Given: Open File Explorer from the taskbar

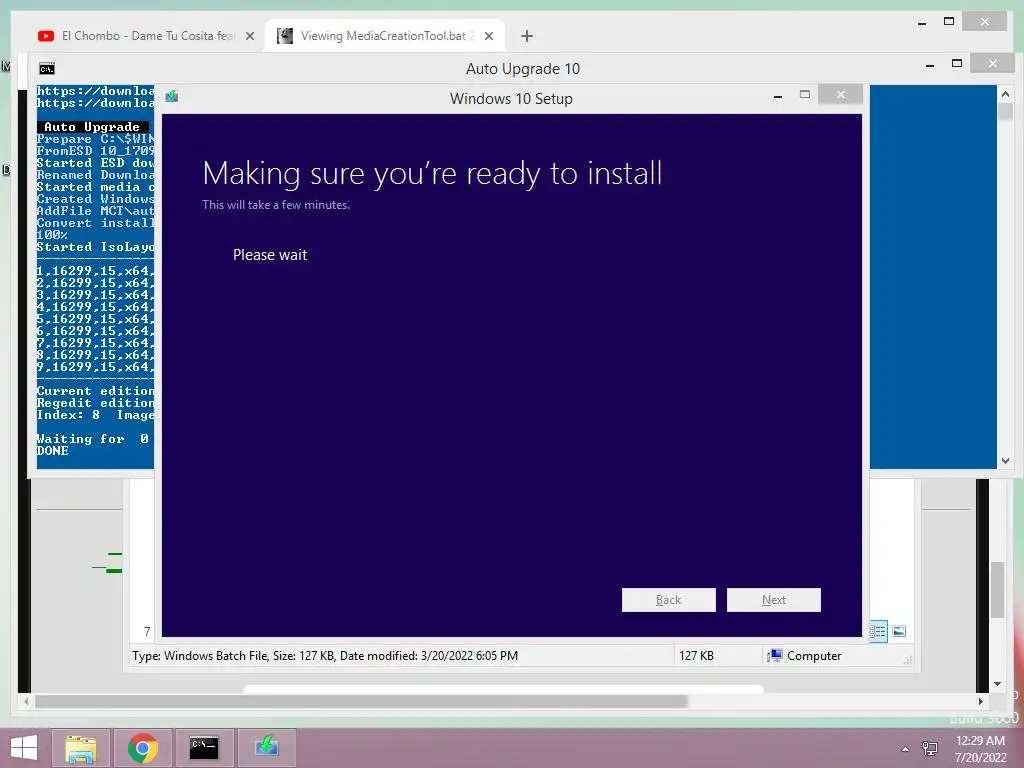Looking at the screenshot, I should [x=80, y=748].
